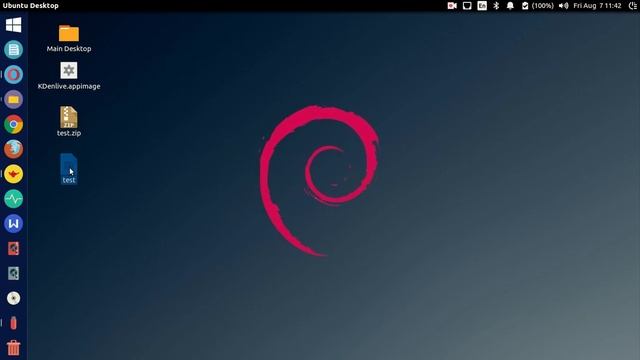Open the optical disc dock icon

pos(13,298)
